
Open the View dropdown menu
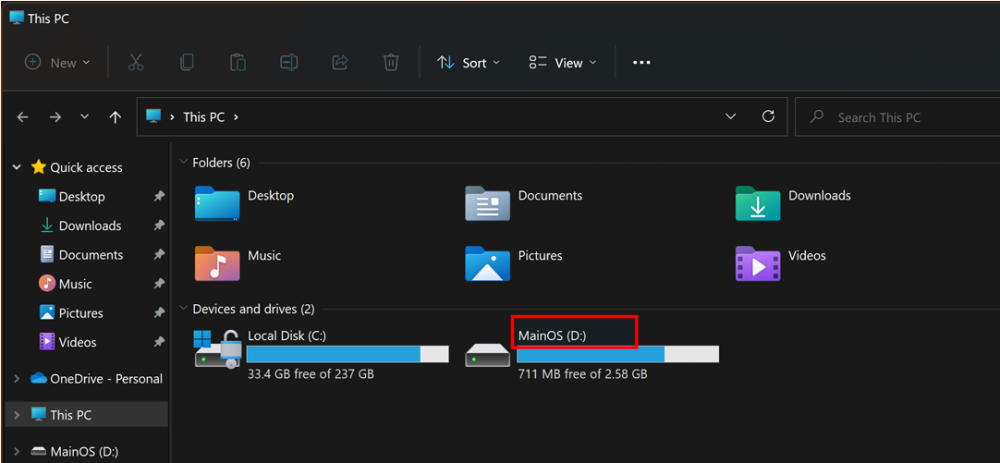[x=562, y=62]
